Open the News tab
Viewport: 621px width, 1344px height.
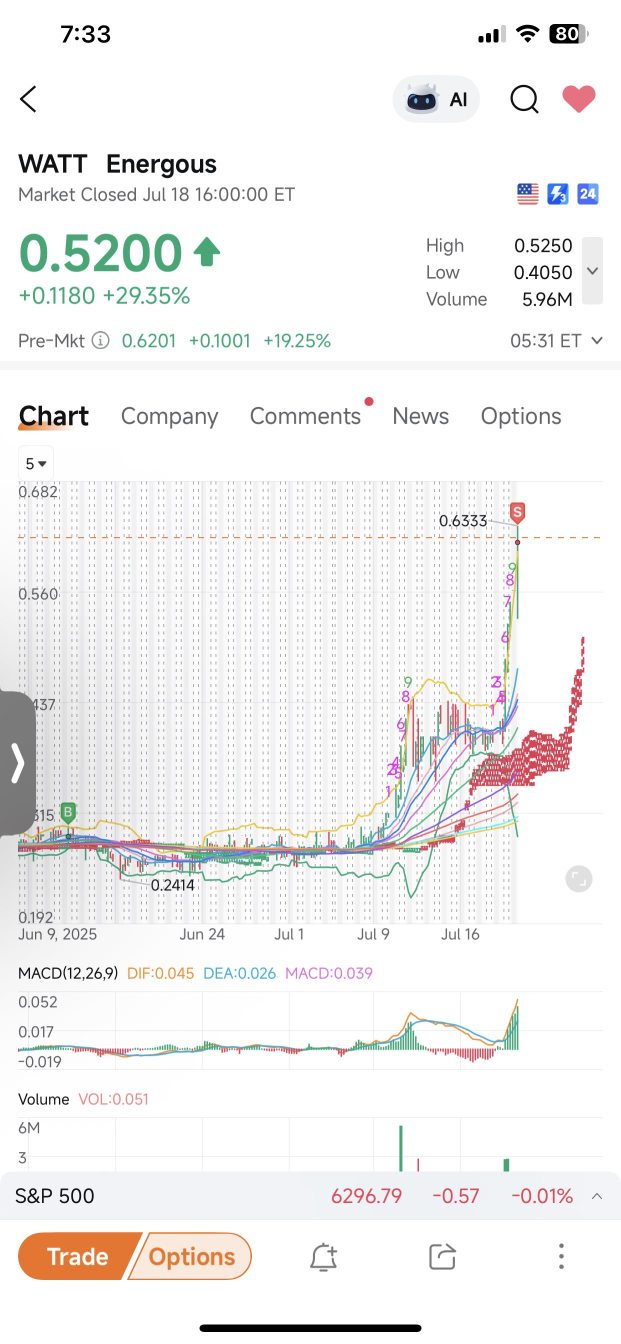point(420,416)
